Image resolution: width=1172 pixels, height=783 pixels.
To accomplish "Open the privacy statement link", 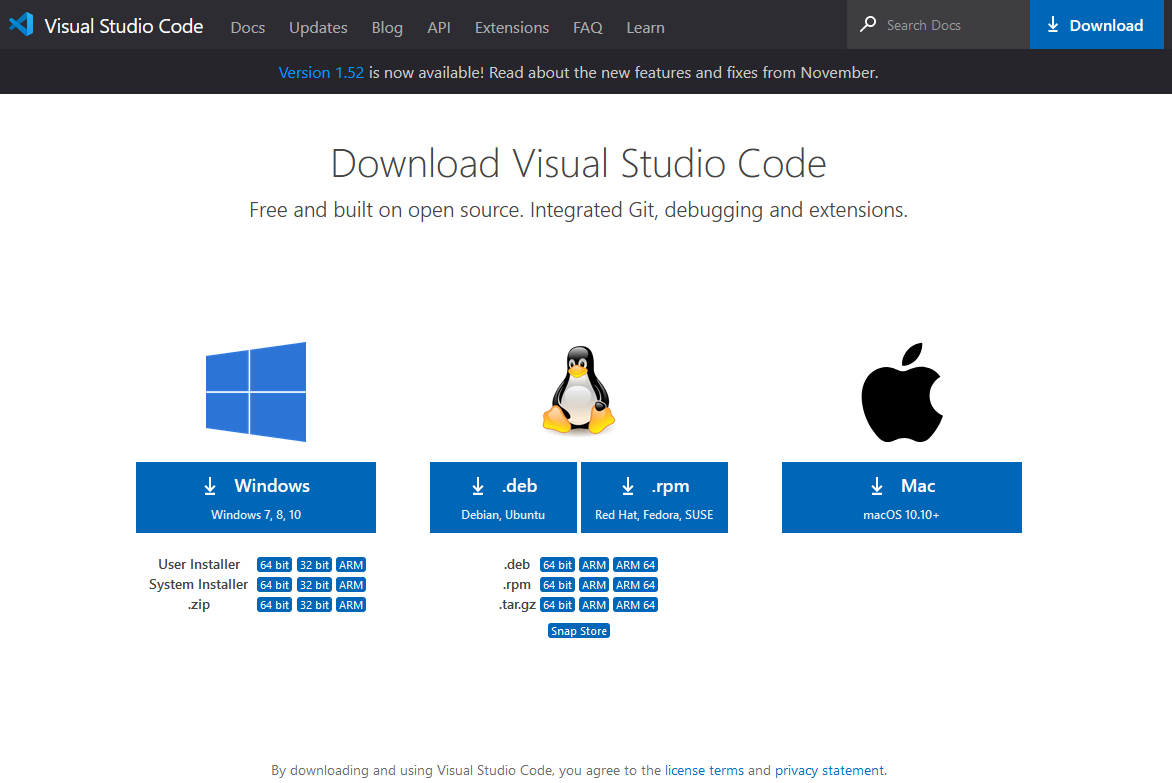I will coord(829,770).
